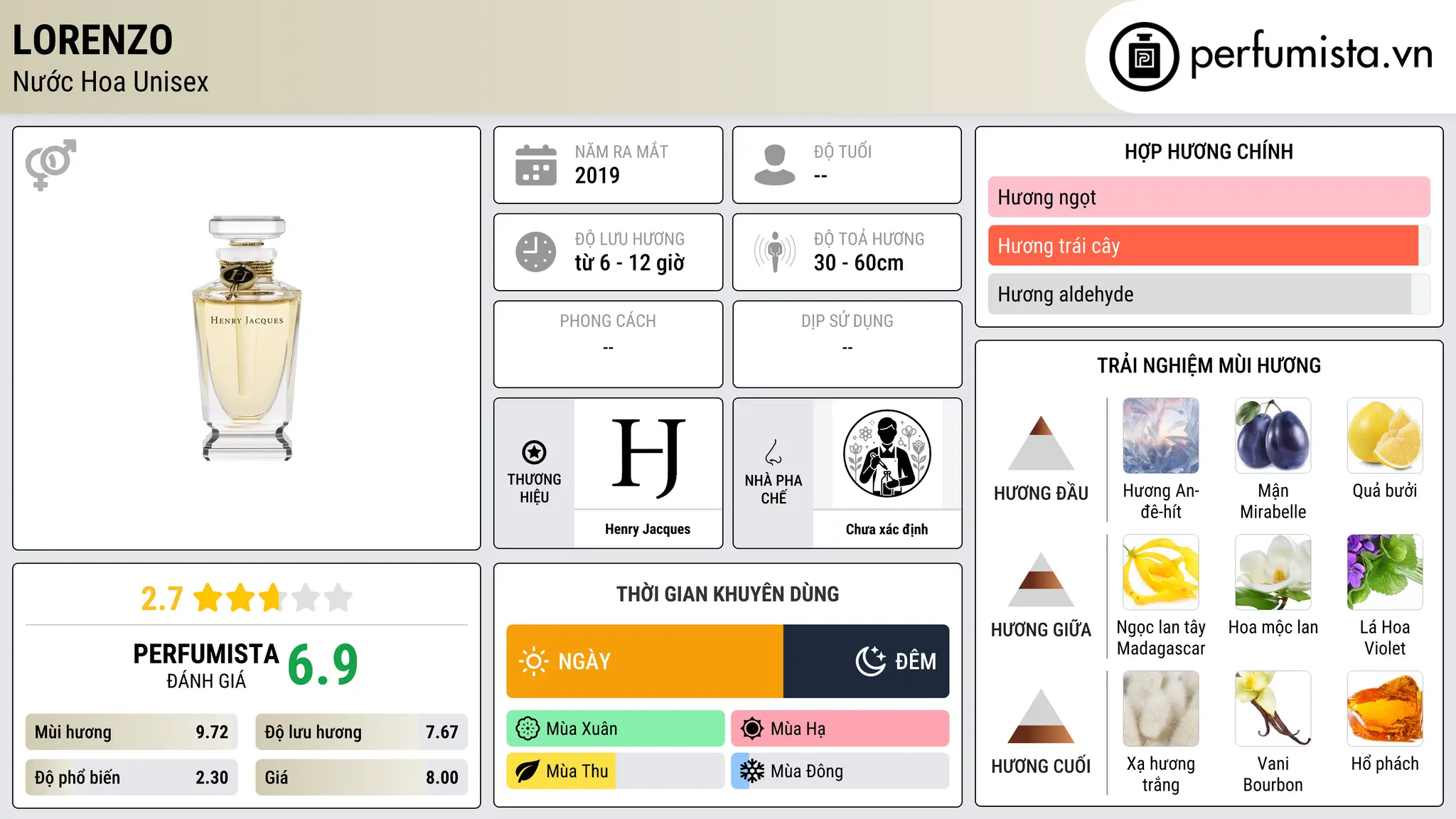Open the Ngọc lan tây Madagascar thumbnail
The width and height of the screenshot is (1456, 819).
click(1161, 572)
